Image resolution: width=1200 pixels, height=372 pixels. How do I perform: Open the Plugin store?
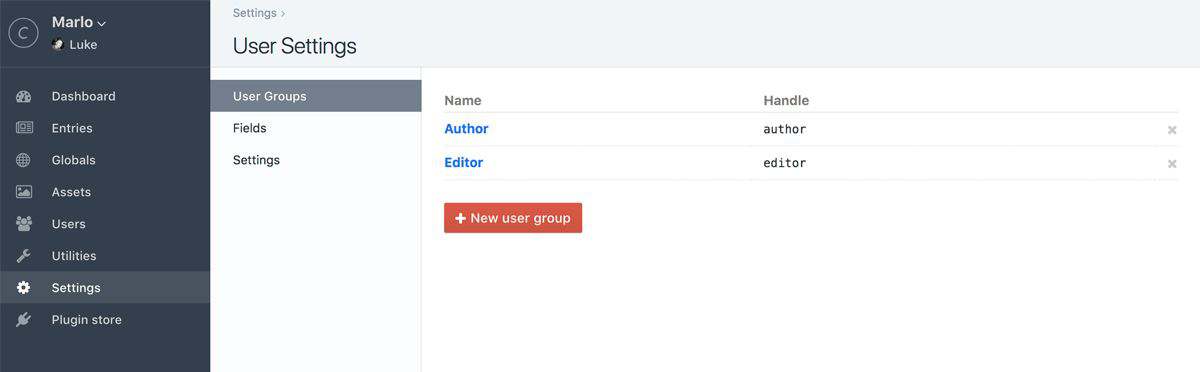105,320
